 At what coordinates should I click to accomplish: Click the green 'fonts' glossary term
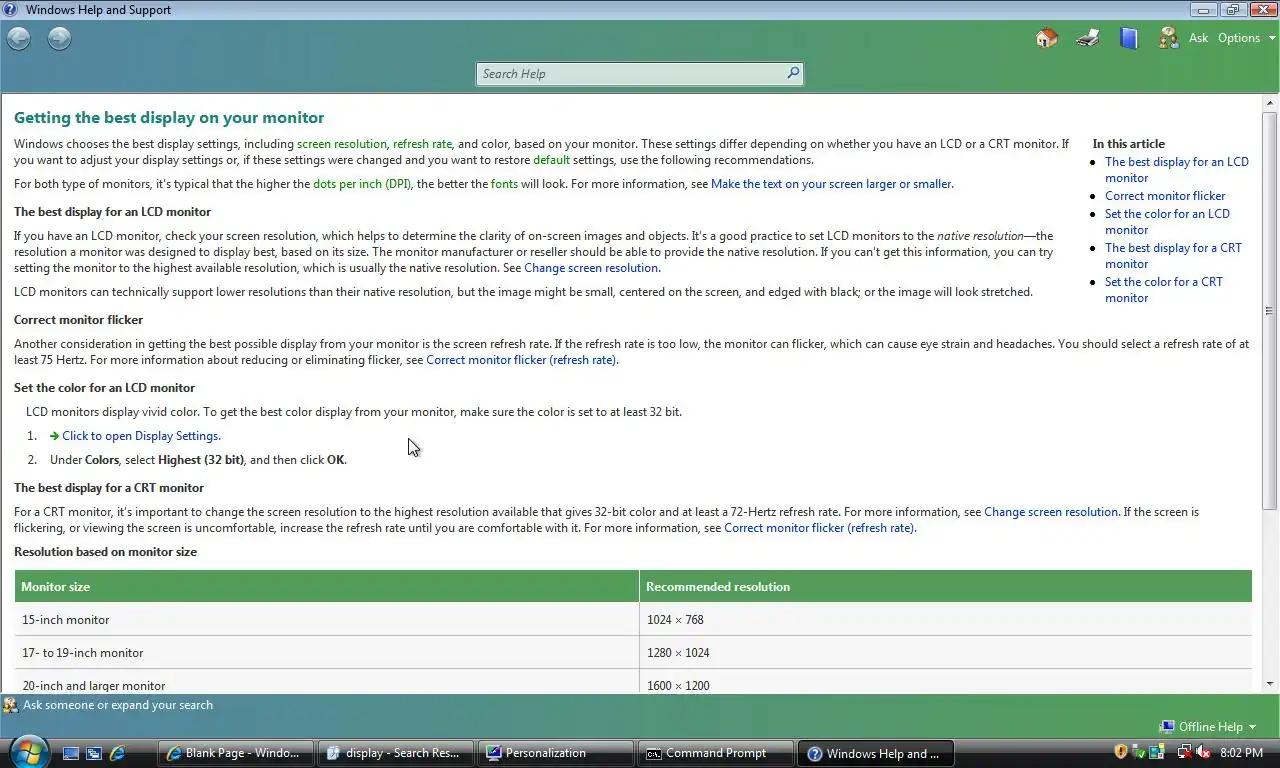click(504, 184)
